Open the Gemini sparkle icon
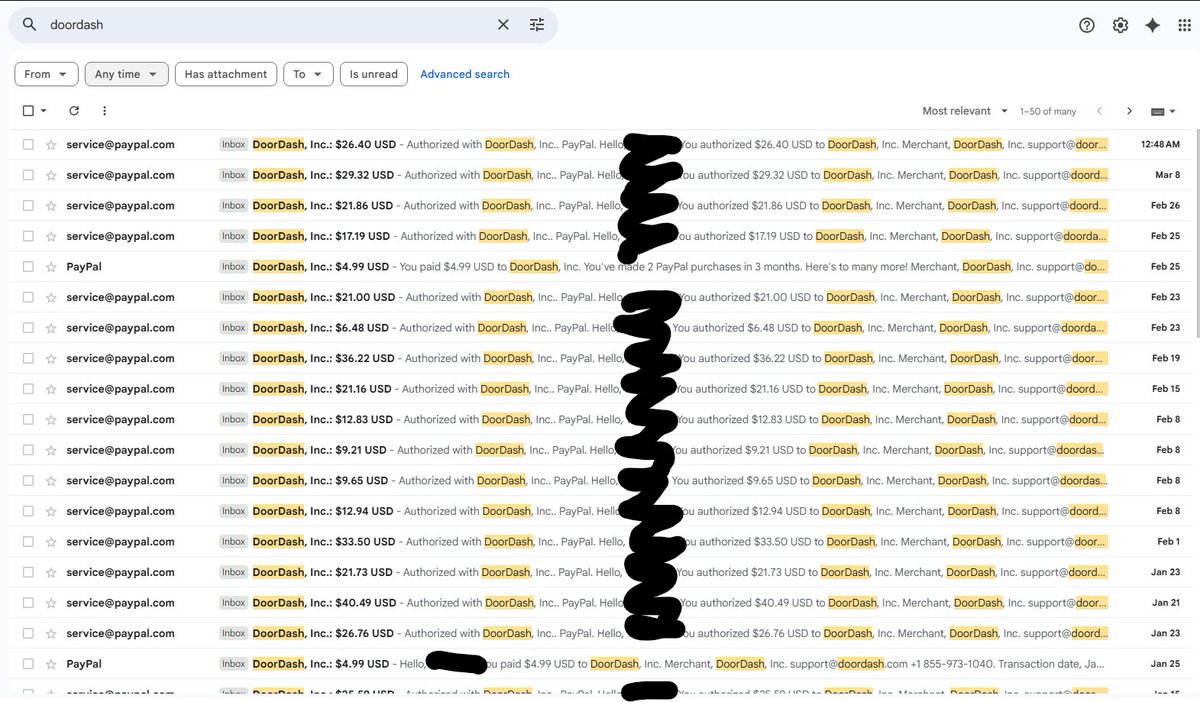This screenshot has height=702, width=1200. click(1153, 25)
